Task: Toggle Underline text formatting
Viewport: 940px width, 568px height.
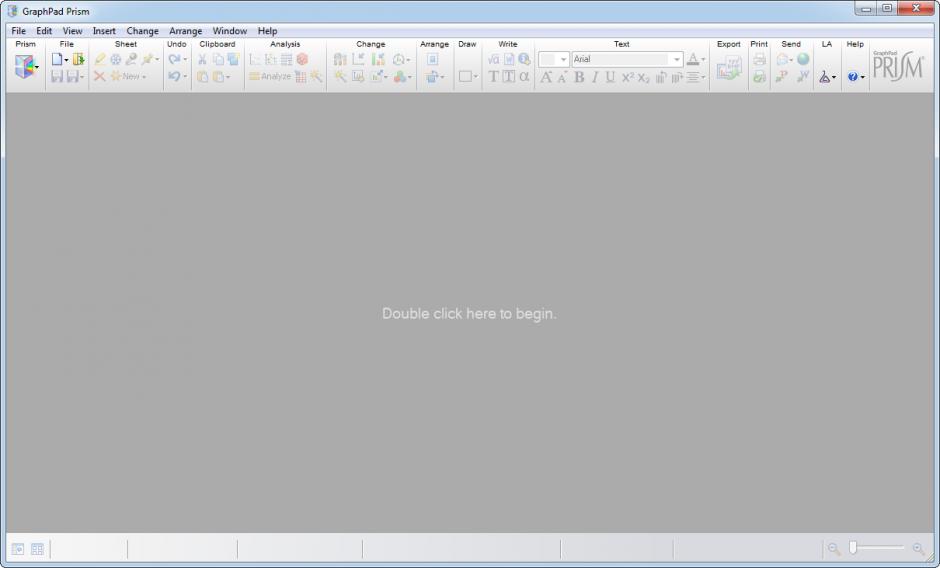Action: coord(610,77)
